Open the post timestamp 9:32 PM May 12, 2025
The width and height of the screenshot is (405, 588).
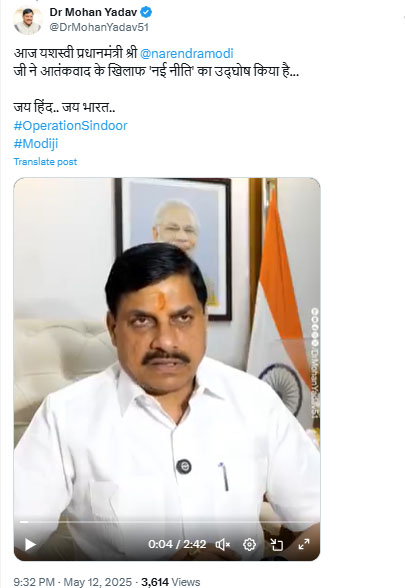[x=73, y=582]
